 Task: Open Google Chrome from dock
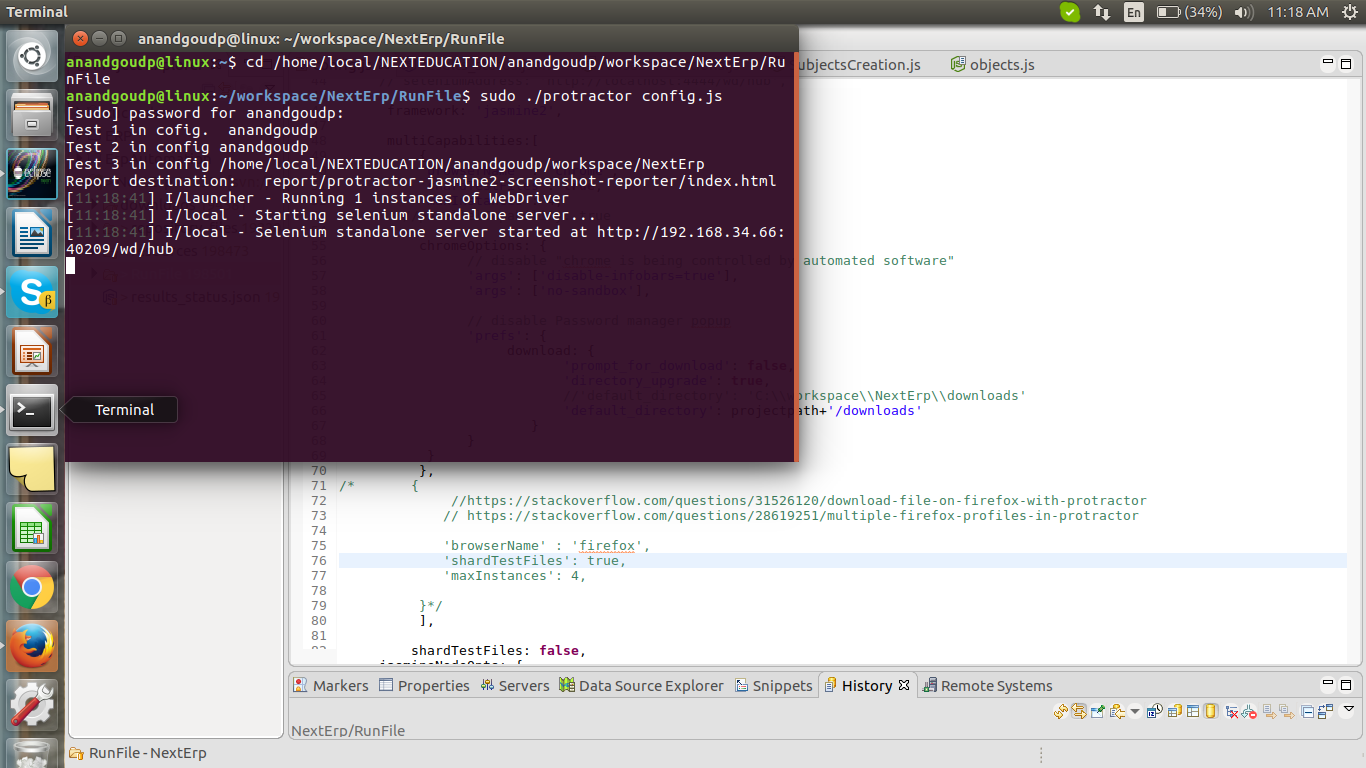click(x=33, y=587)
